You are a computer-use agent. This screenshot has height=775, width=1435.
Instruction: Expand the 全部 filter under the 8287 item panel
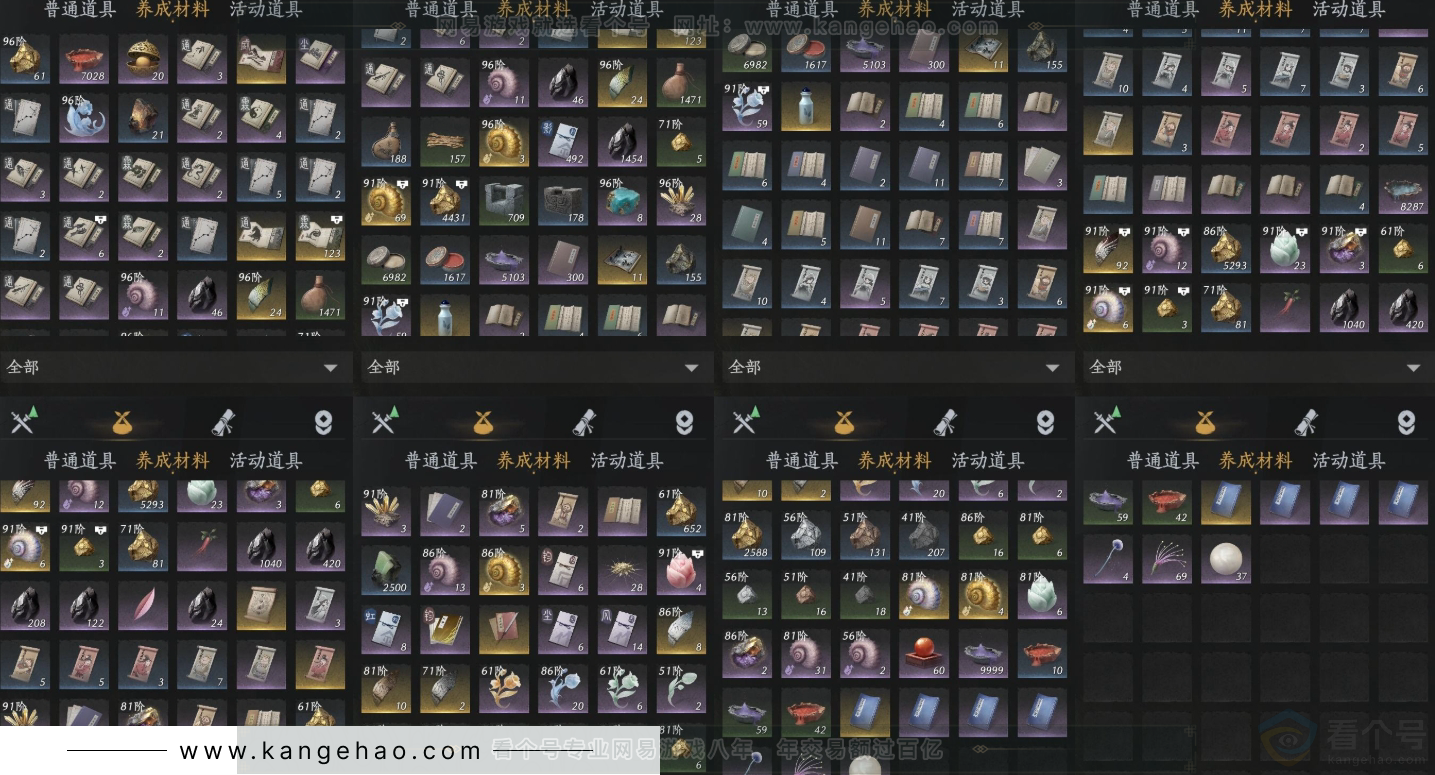pos(1257,367)
